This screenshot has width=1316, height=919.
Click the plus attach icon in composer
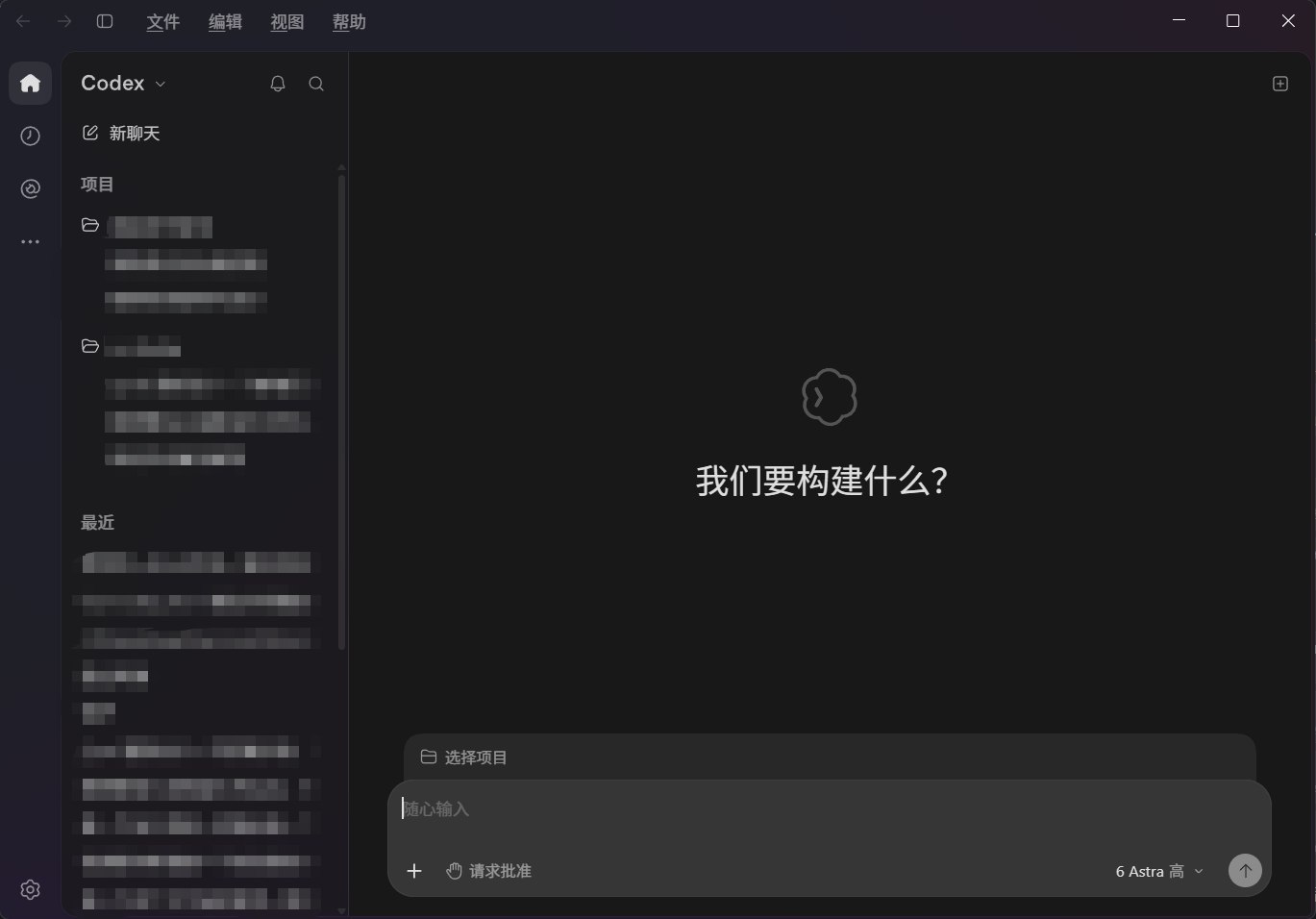click(414, 871)
